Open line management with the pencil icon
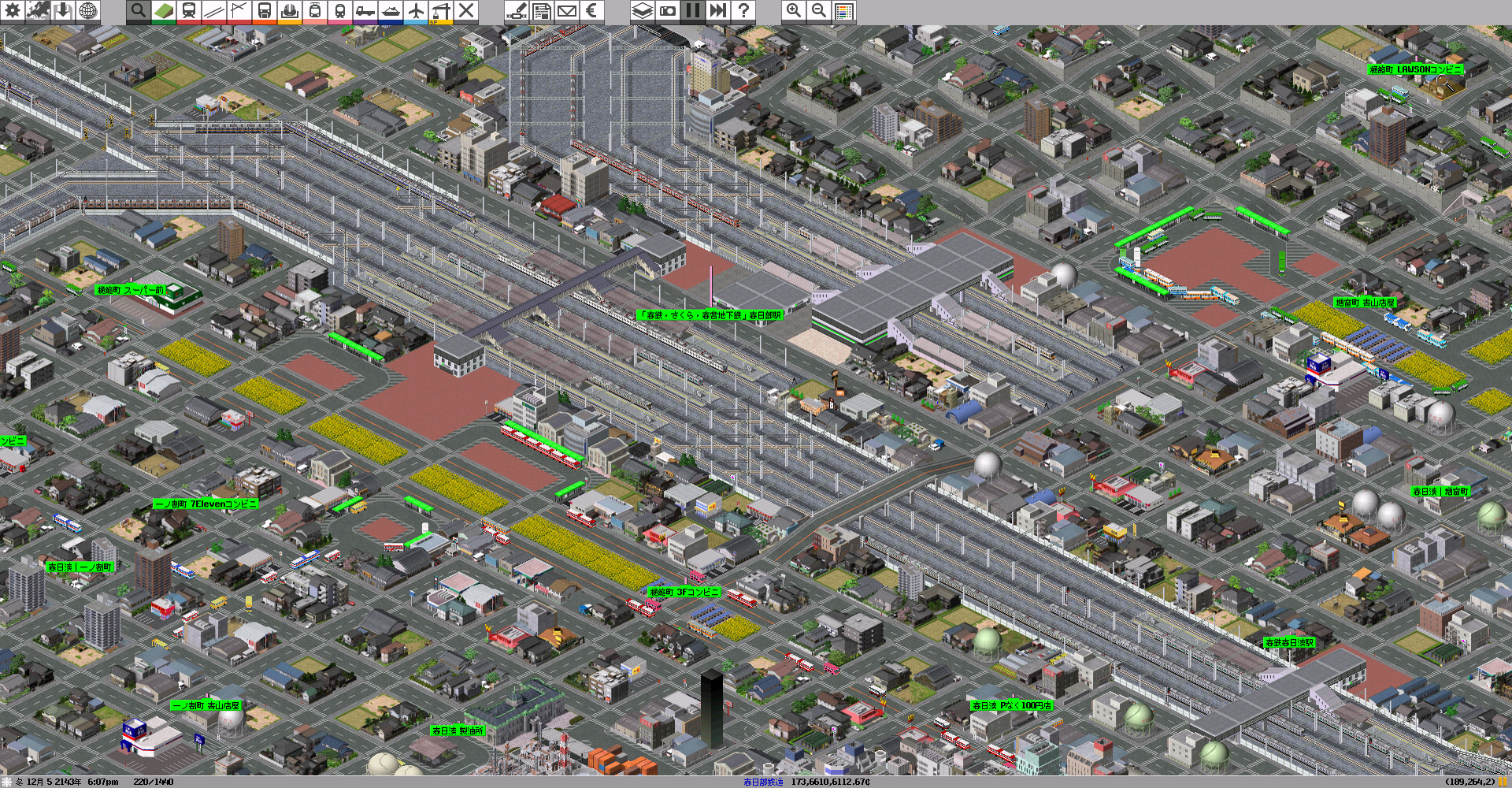The image size is (1512, 788). pyautogui.click(x=517, y=10)
